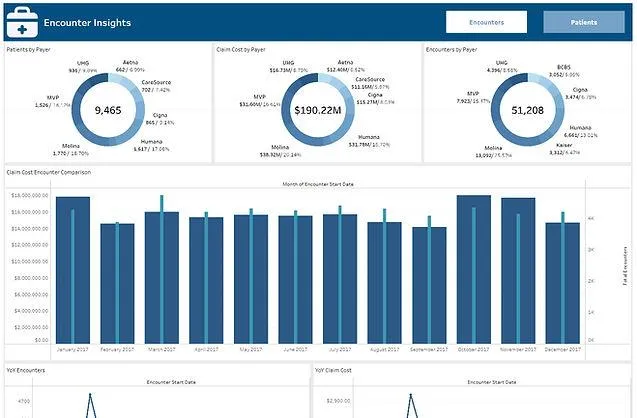
Task: Click the Month of Encounter Start Date header
Action: (x=318, y=184)
